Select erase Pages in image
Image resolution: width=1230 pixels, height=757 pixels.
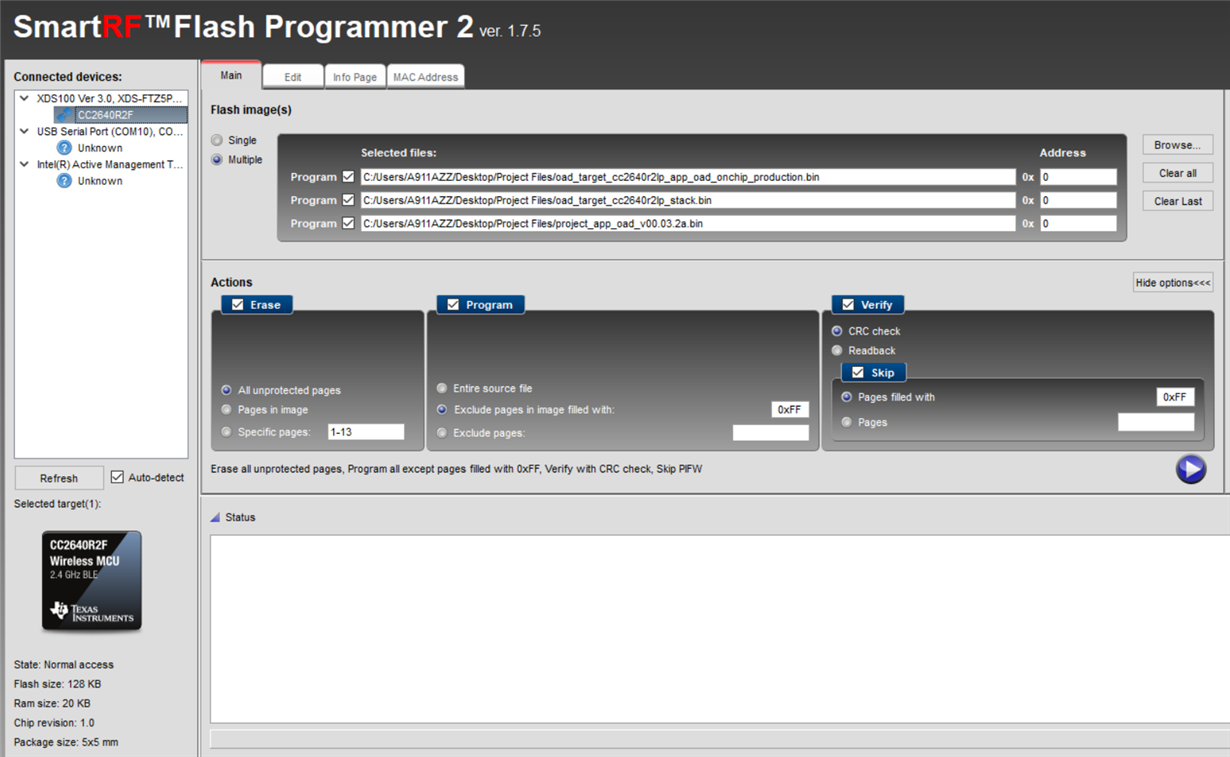pyautogui.click(x=227, y=410)
